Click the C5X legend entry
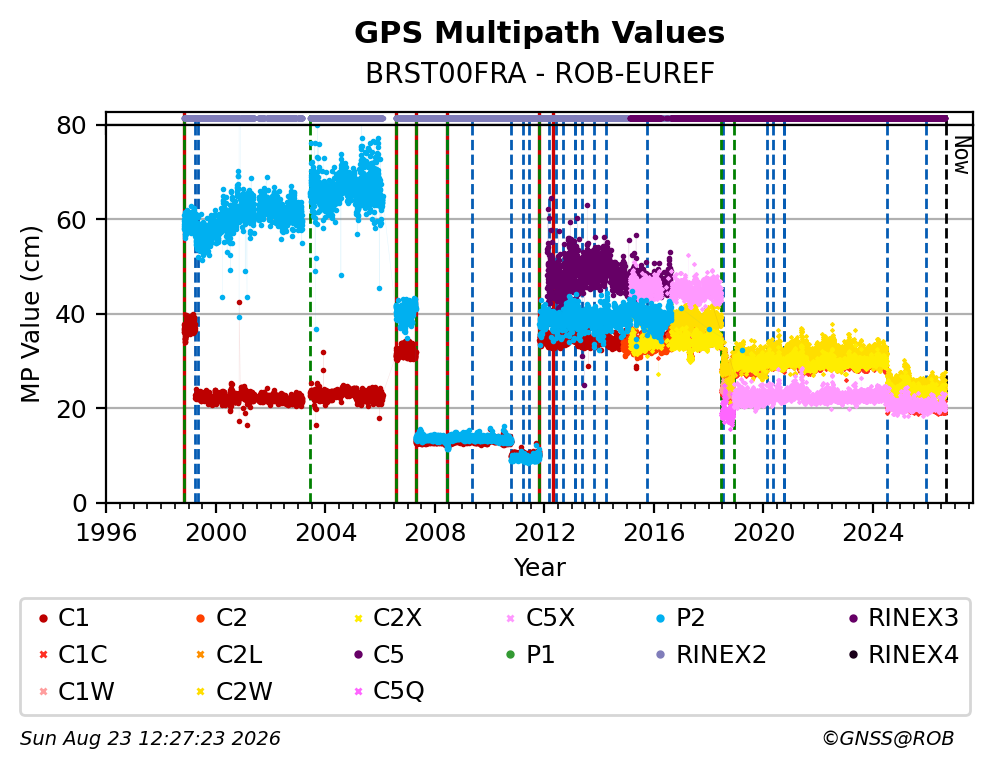Viewport: 992px width, 769px height. click(x=540, y=618)
